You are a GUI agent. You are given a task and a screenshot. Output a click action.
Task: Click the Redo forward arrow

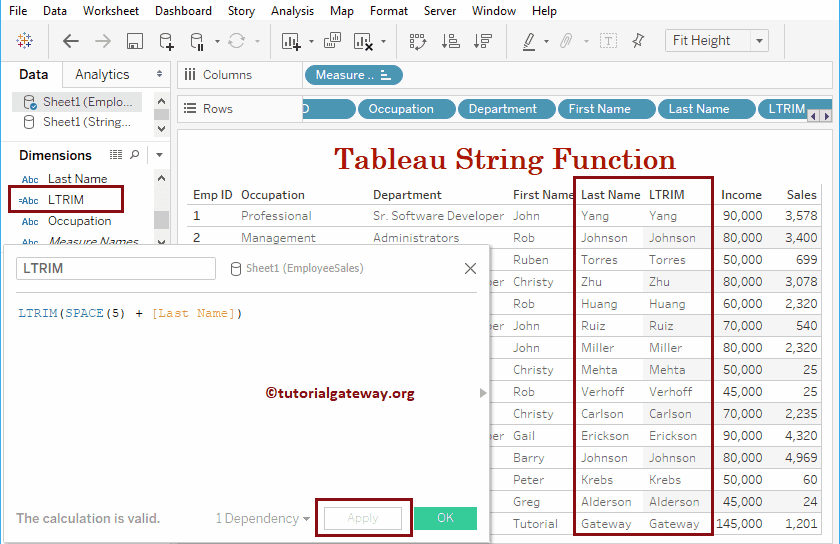[103, 41]
